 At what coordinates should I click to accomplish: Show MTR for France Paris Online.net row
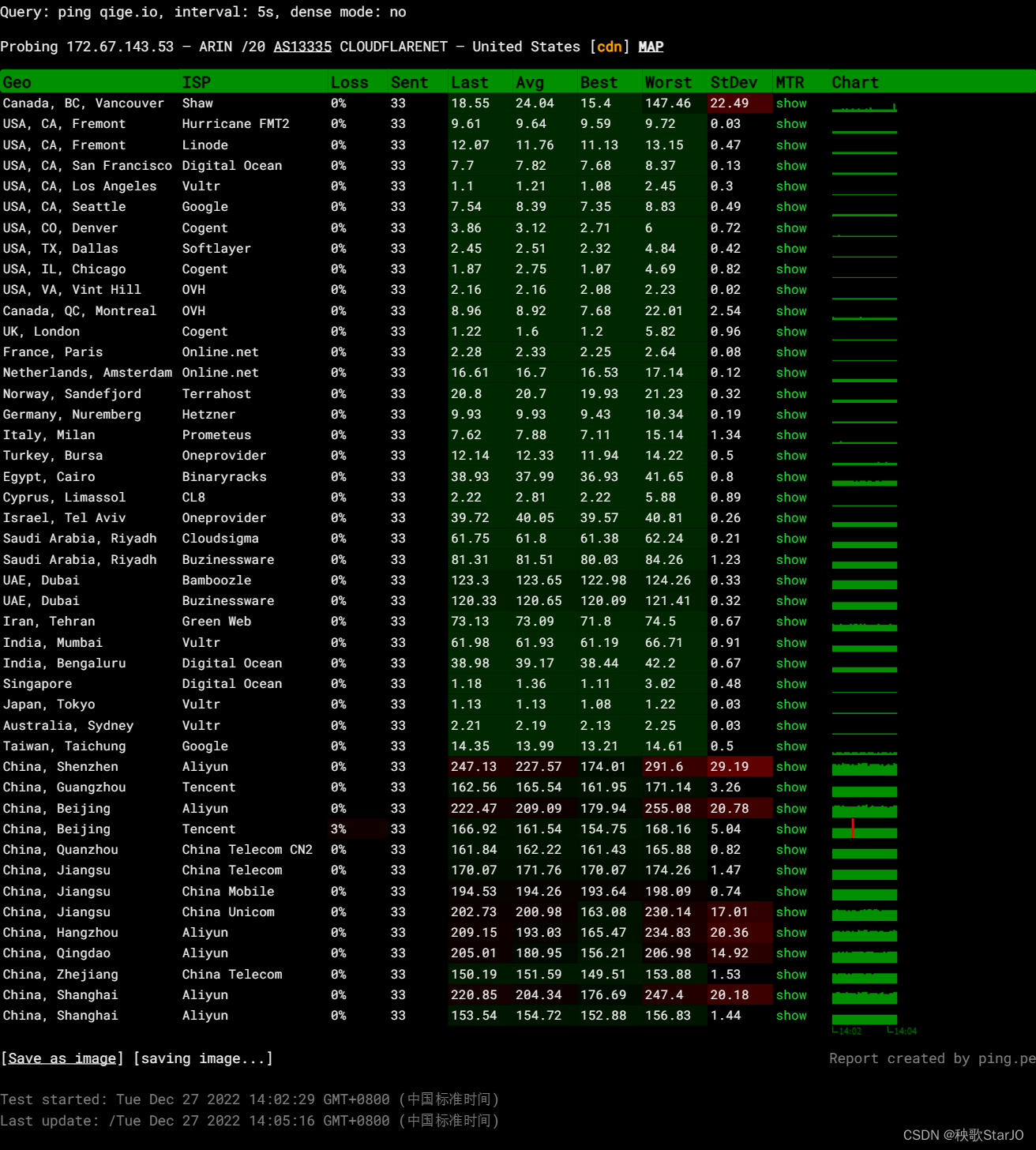[x=791, y=352]
